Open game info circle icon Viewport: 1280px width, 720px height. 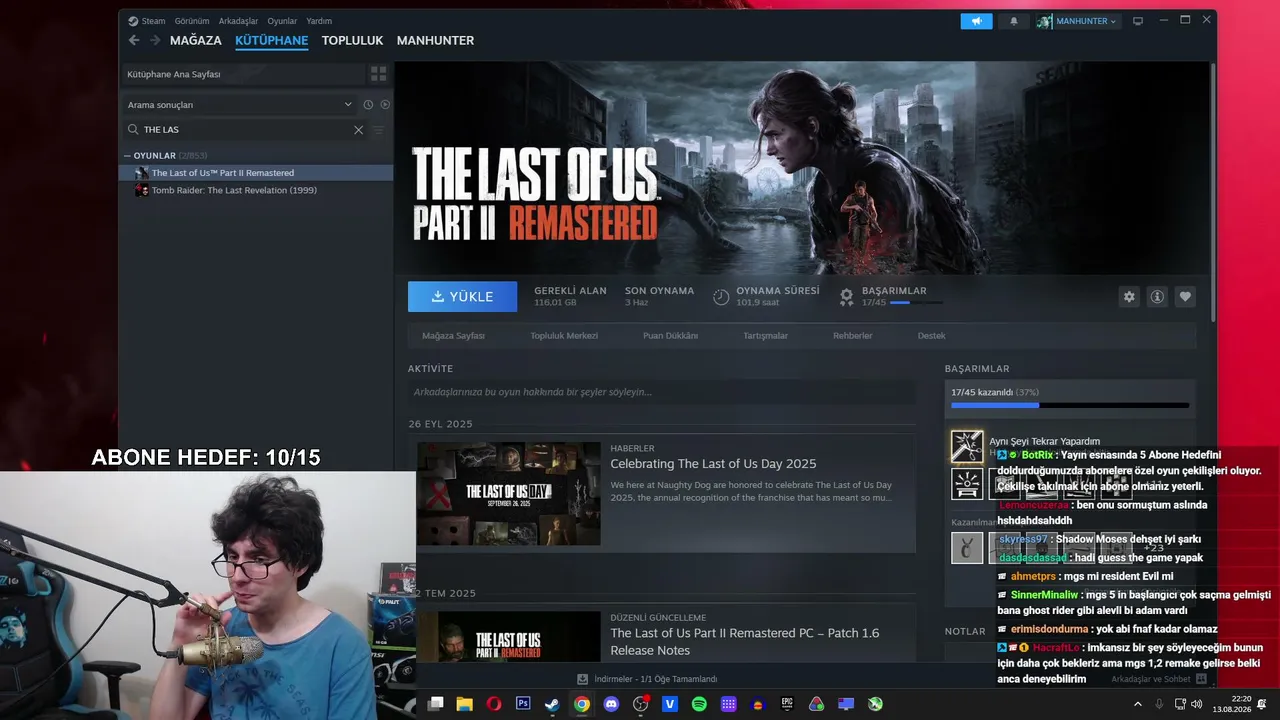tap(1157, 297)
